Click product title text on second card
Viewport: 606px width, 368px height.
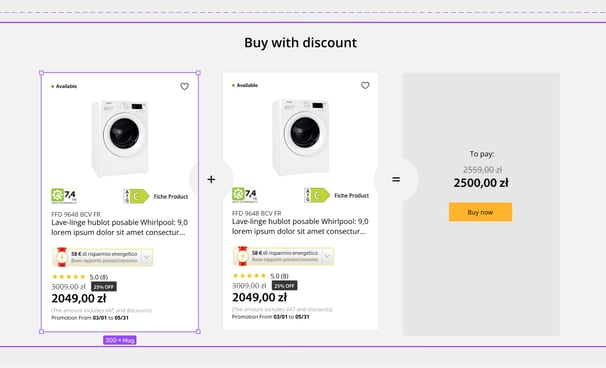300,226
